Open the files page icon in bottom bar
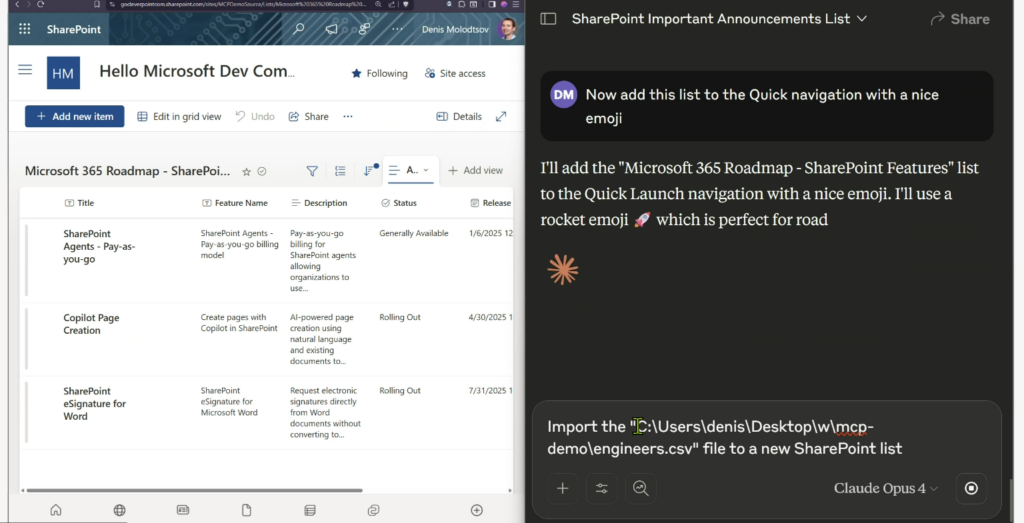The width and height of the screenshot is (1024, 523). click(x=246, y=511)
